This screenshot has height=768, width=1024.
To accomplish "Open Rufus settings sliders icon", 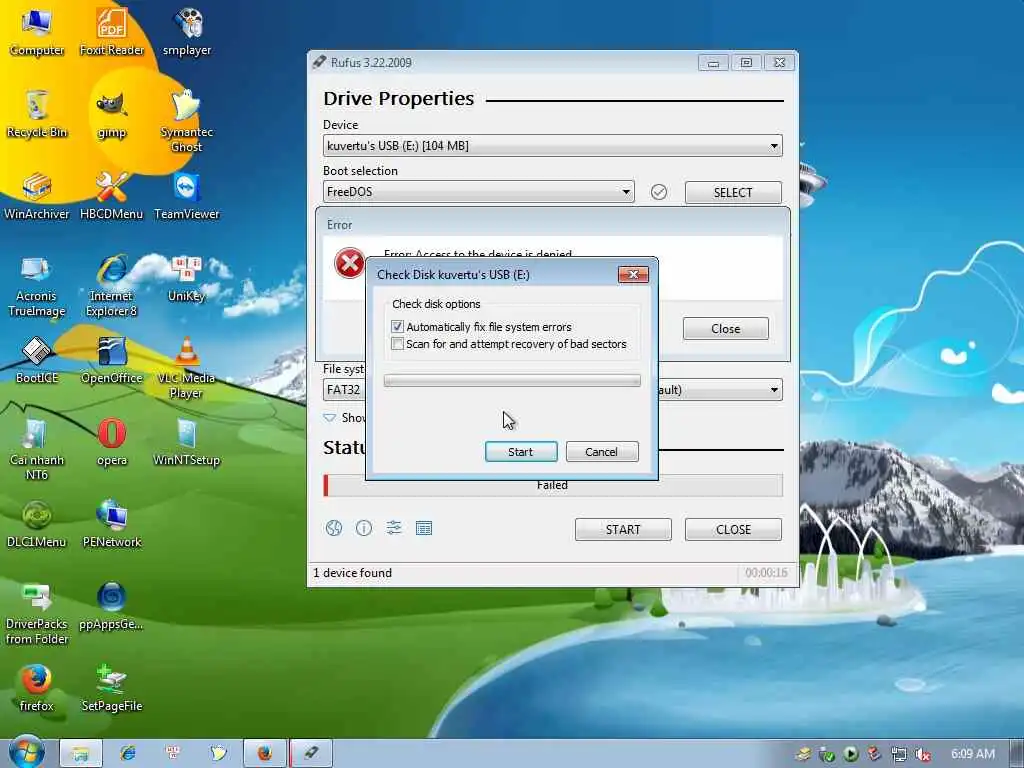I will (394, 528).
